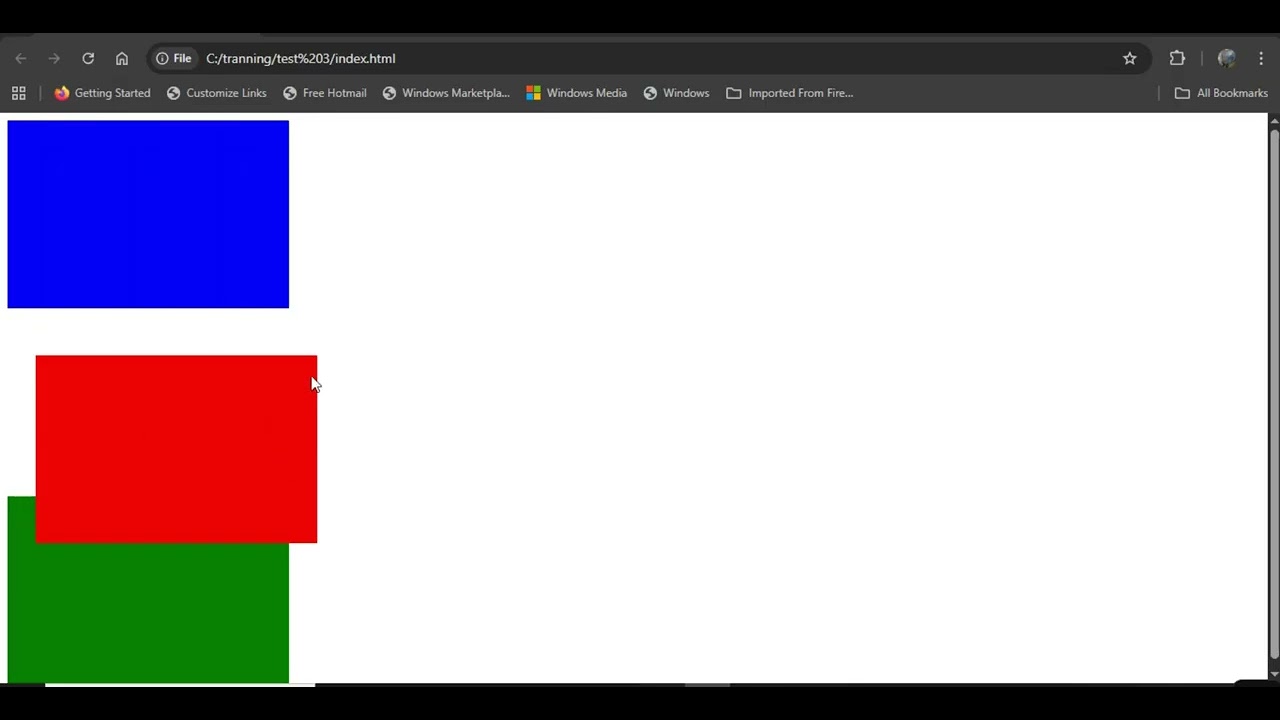
Task: Reload the current page
Action: click(x=88, y=58)
